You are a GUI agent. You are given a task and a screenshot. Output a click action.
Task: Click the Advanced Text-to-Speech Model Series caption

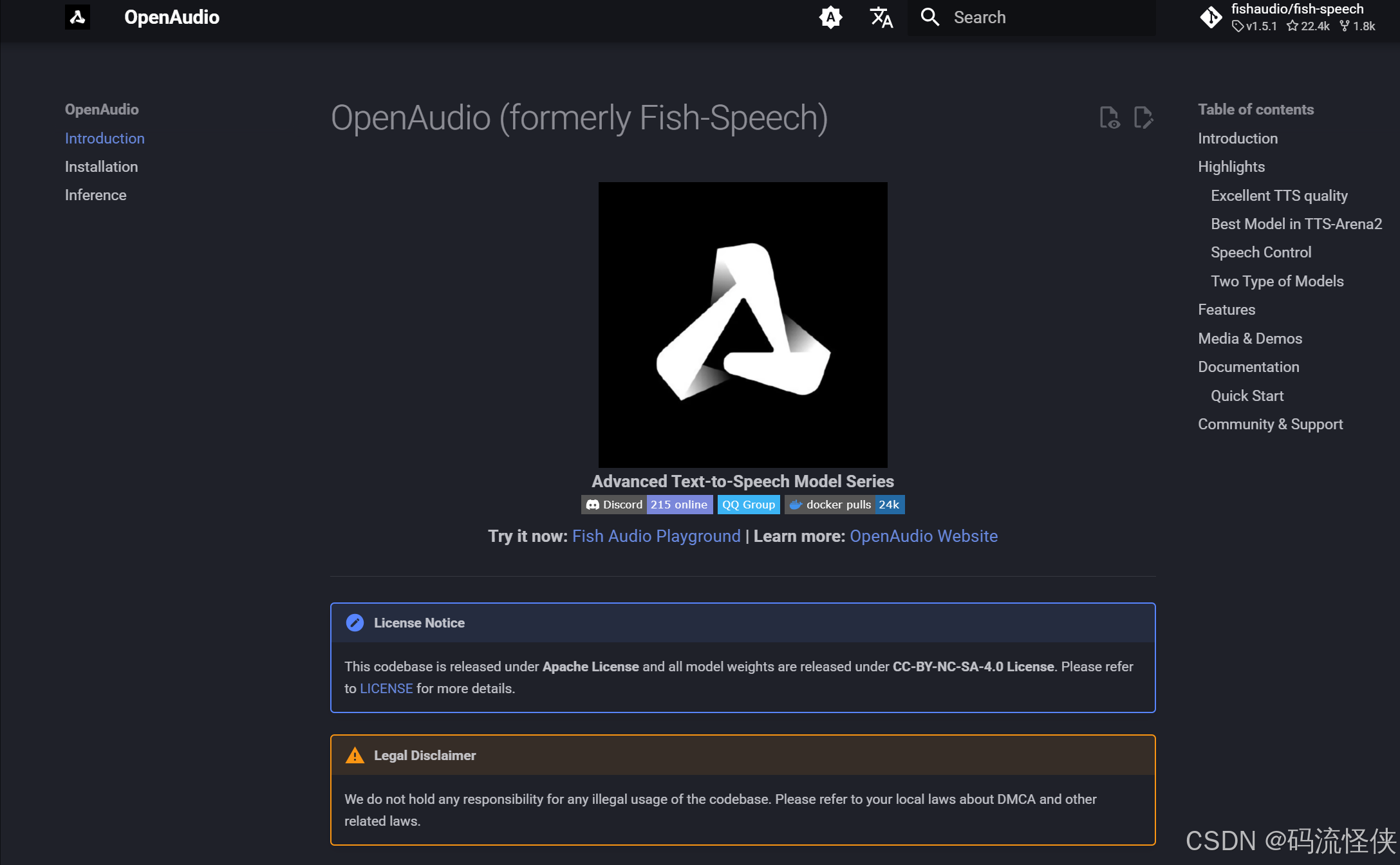coord(743,481)
